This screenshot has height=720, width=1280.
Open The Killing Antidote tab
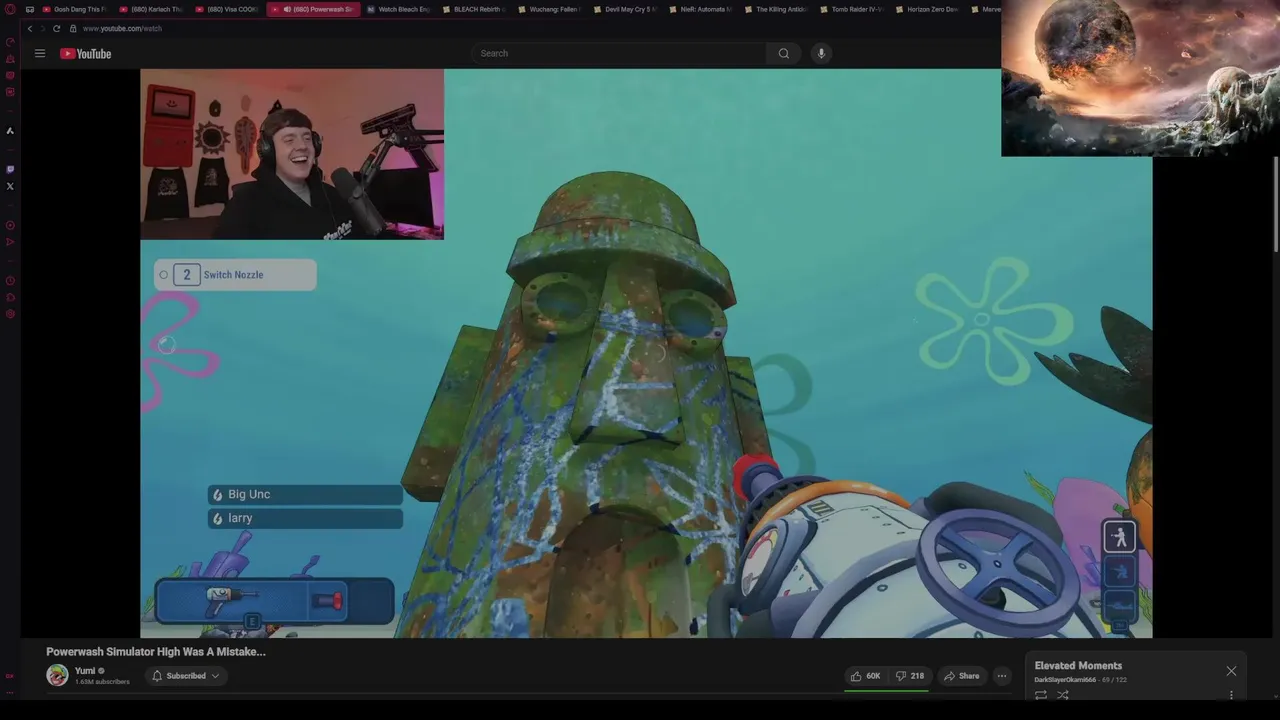(x=776, y=9)
